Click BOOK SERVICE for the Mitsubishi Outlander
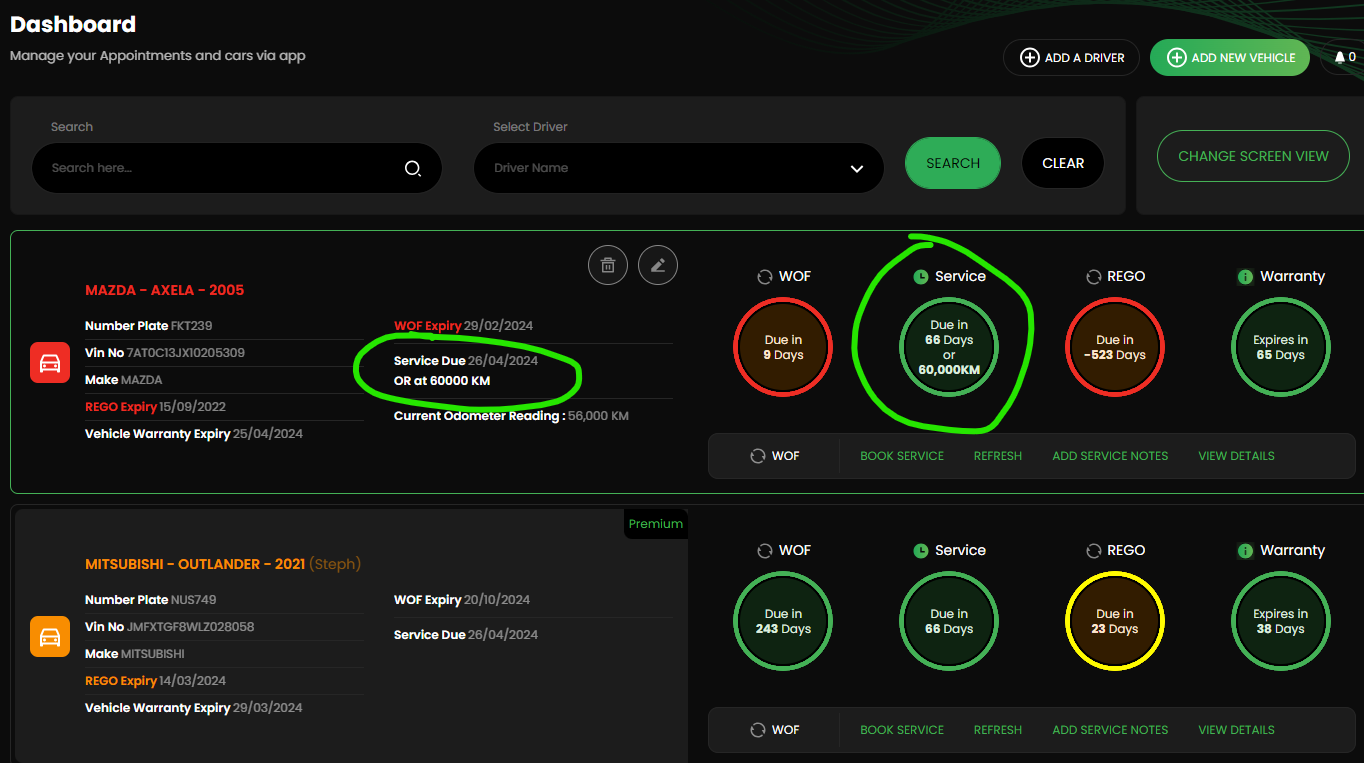The height and width of the screenshot is (763, 1364). (902, 730)
